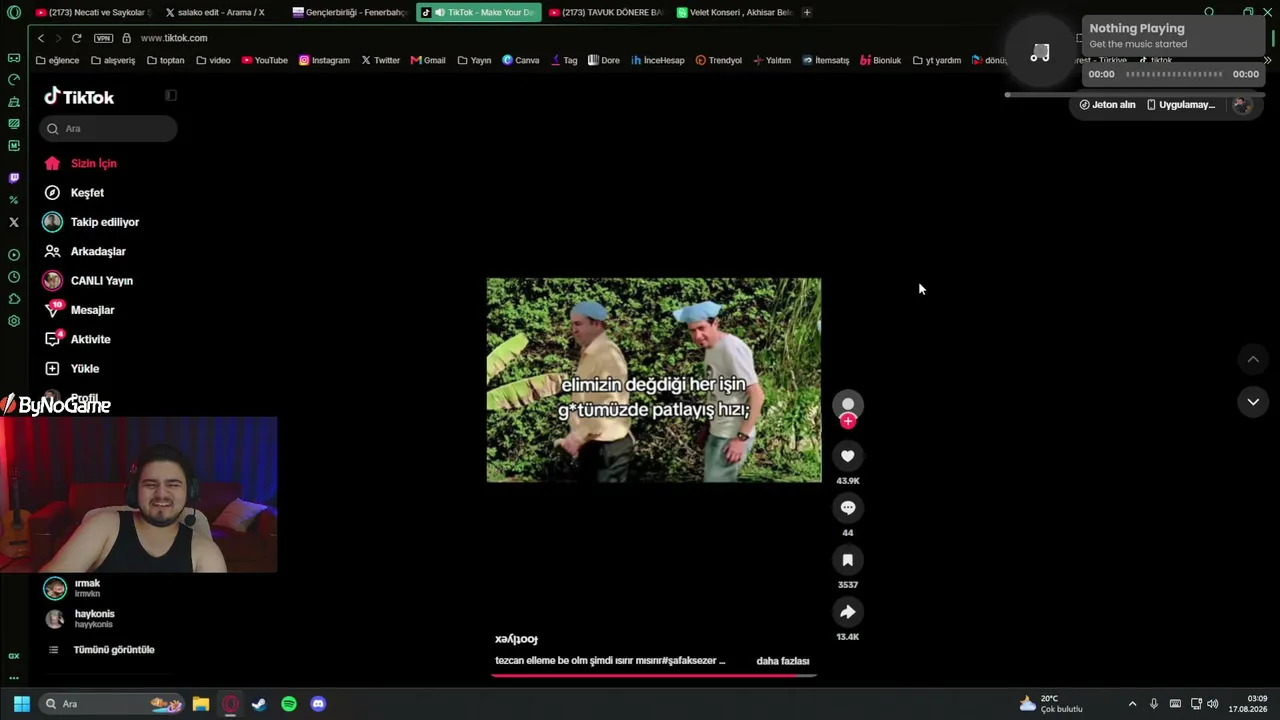Image resolution: width=1280 pixels, height=720 pixels.
Task: Follow the creator with the red plus badge
Action: click(x=848, y=422)
